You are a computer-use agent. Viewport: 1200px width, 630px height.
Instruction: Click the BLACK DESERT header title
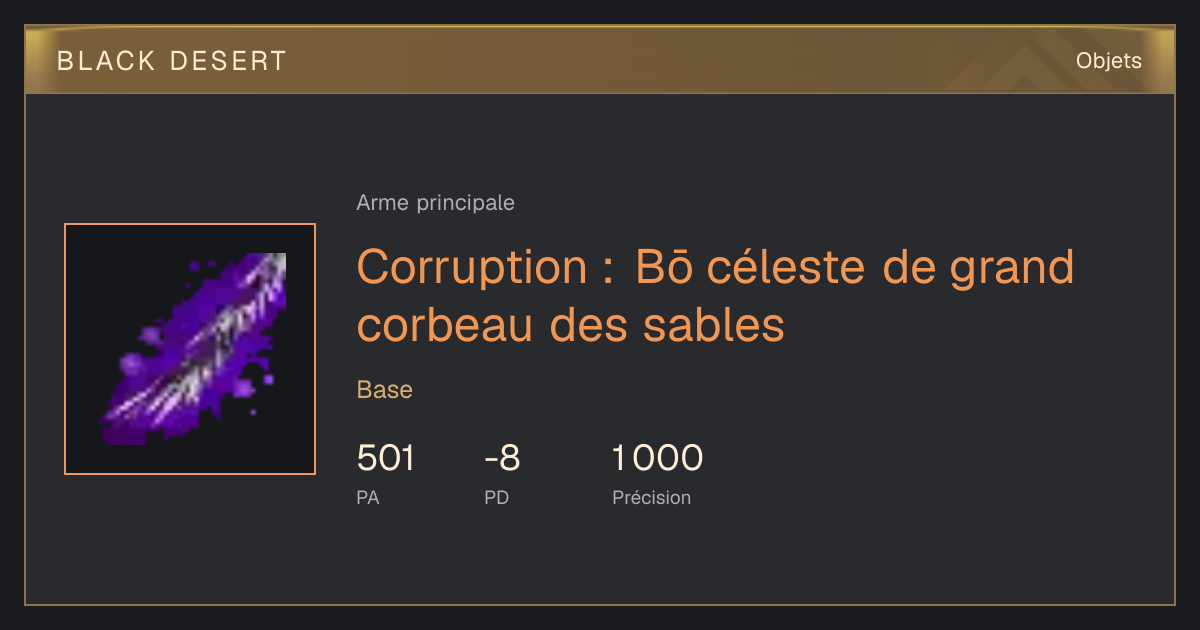pyautogui.click(x=172, y=61)
